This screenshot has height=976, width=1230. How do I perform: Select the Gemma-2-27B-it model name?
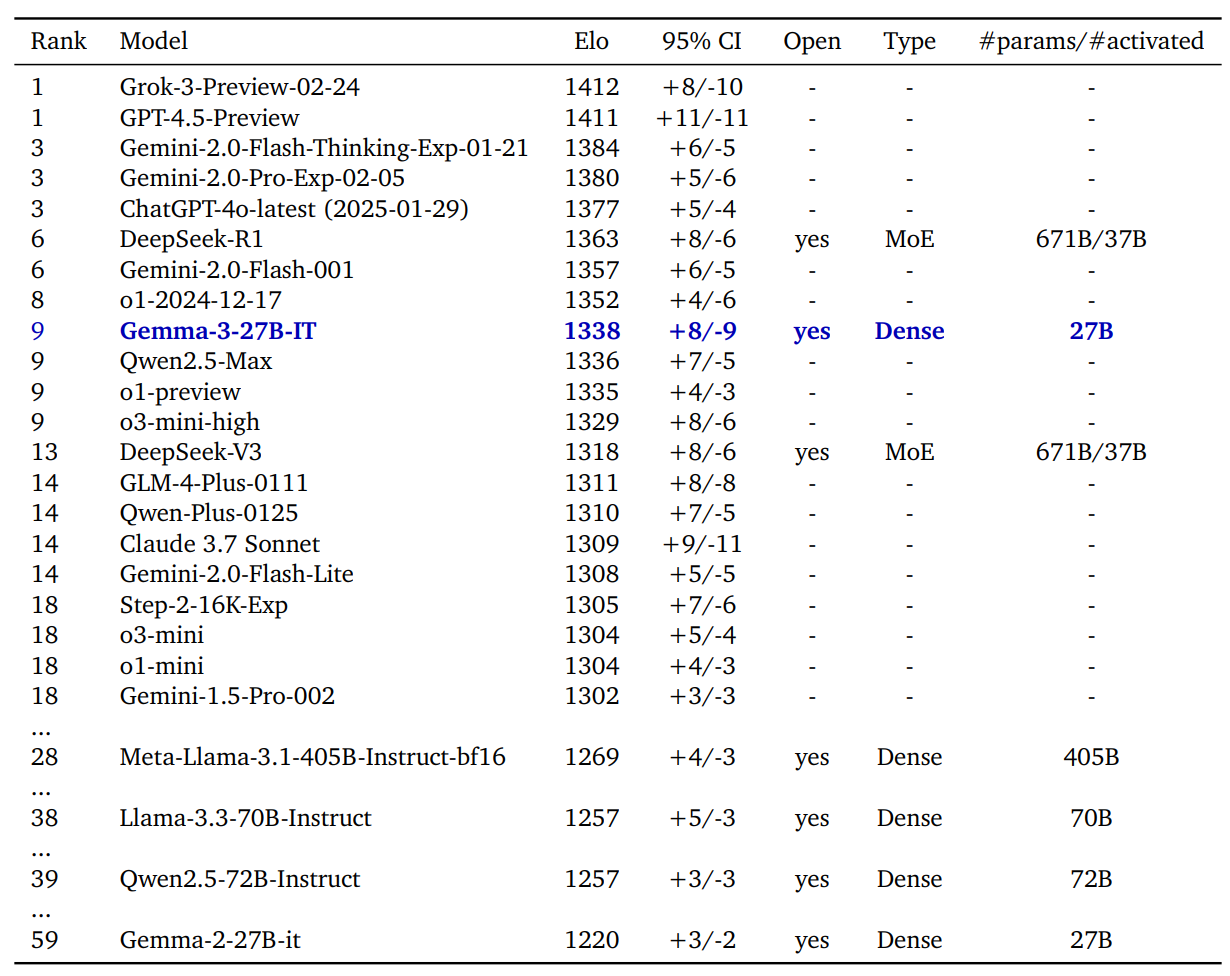click(x=209, y=940)
